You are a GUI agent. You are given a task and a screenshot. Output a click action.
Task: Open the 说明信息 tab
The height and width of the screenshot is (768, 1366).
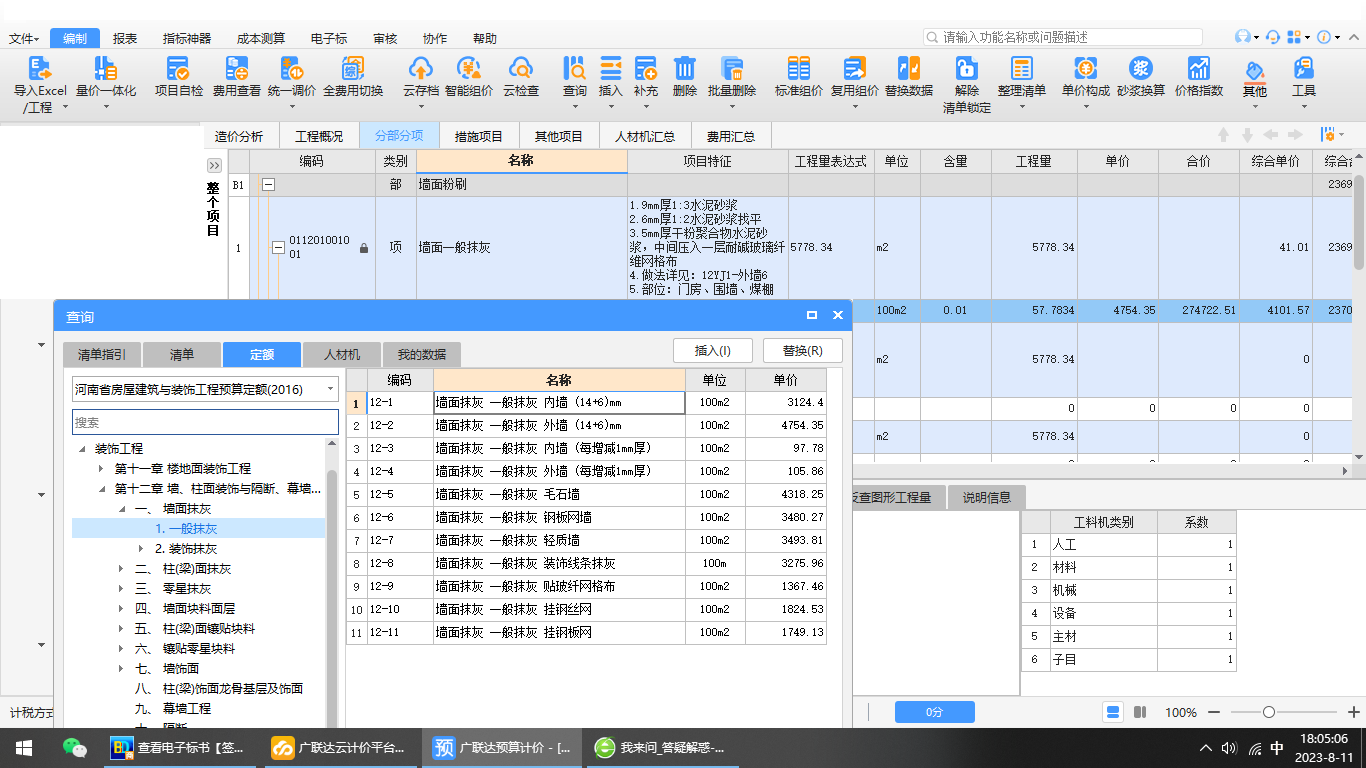(986, 497)
